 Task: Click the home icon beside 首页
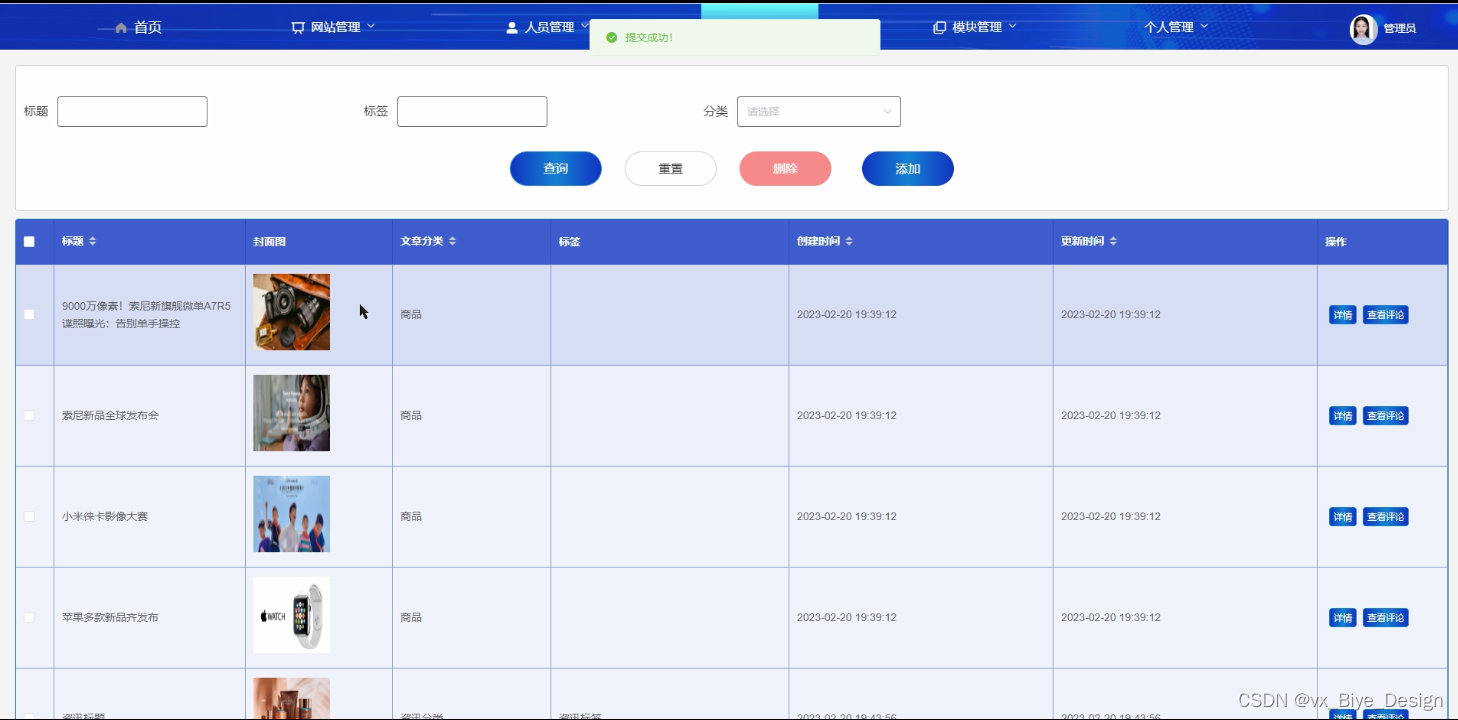coord(121,28)
